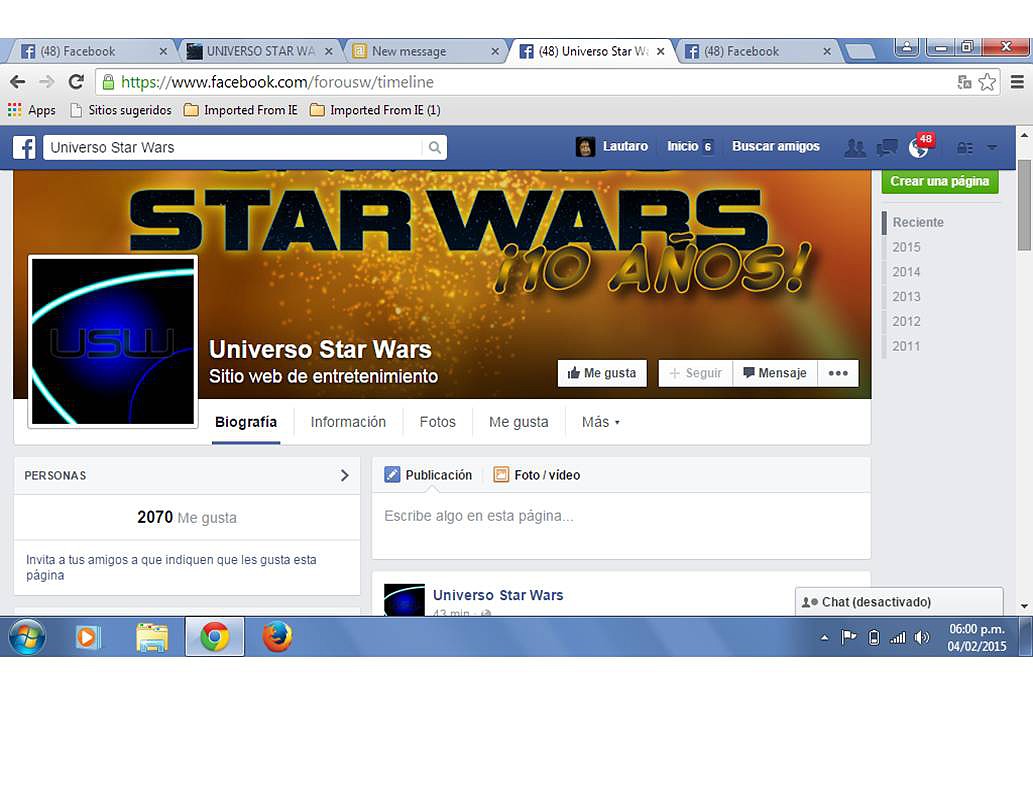1033x793 pixels.
Task: Open Firefox taskbar icon
Action: 277,637
